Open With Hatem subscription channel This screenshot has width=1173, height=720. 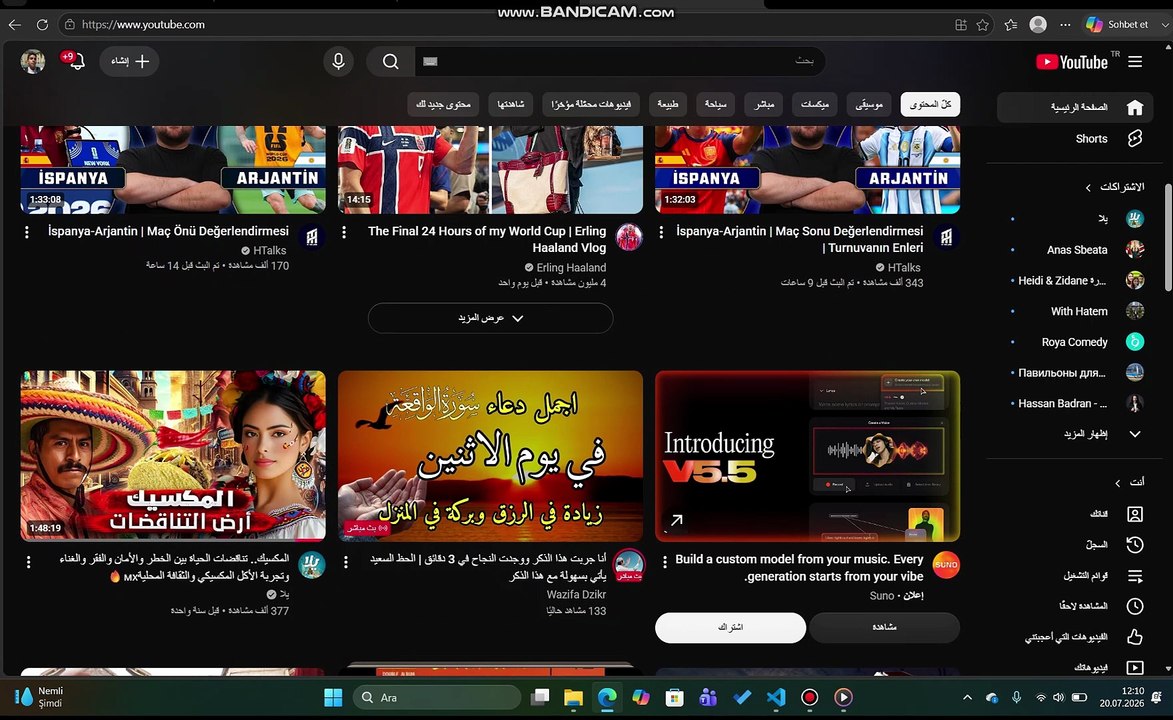point(1077,311)
